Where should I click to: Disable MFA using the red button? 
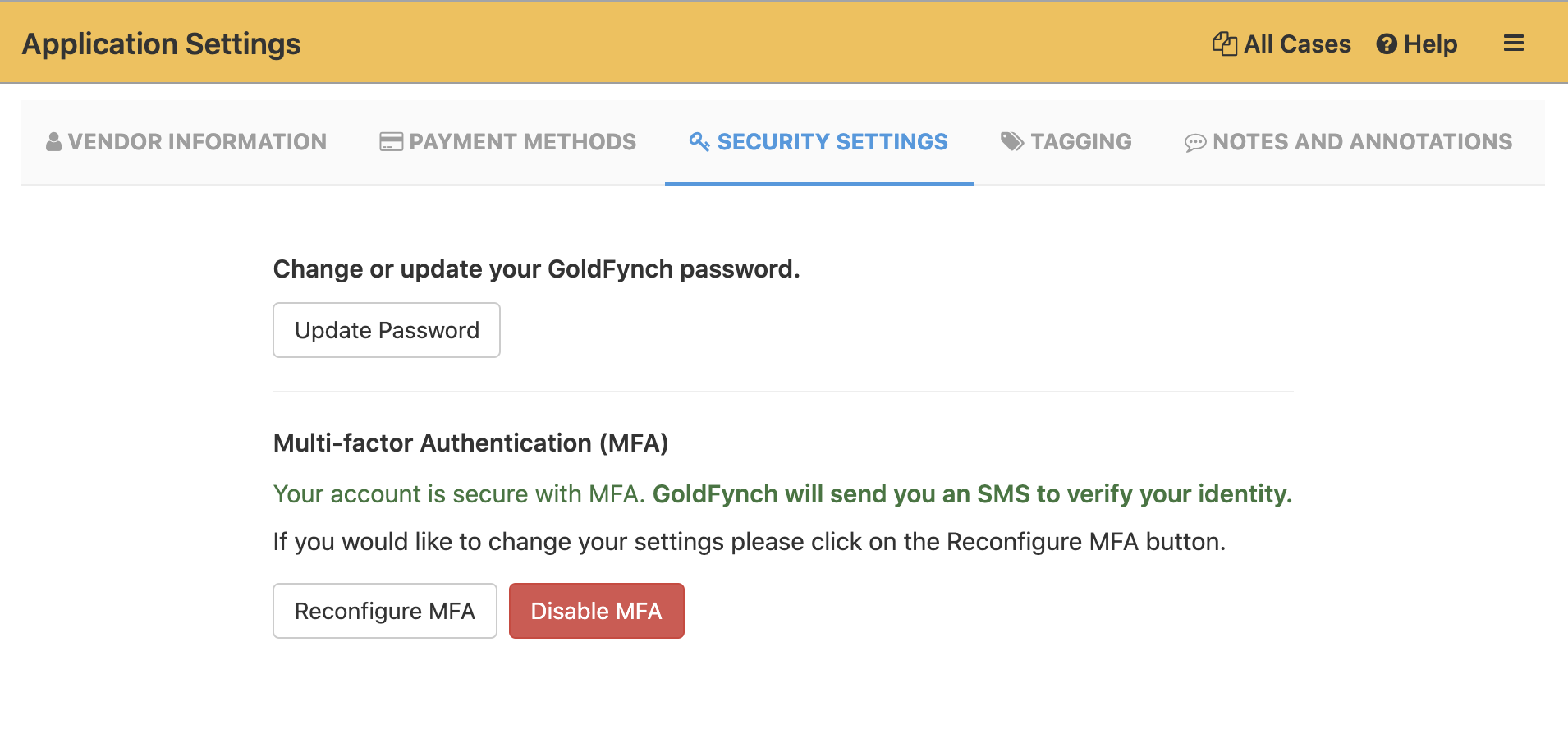point(596,611)
